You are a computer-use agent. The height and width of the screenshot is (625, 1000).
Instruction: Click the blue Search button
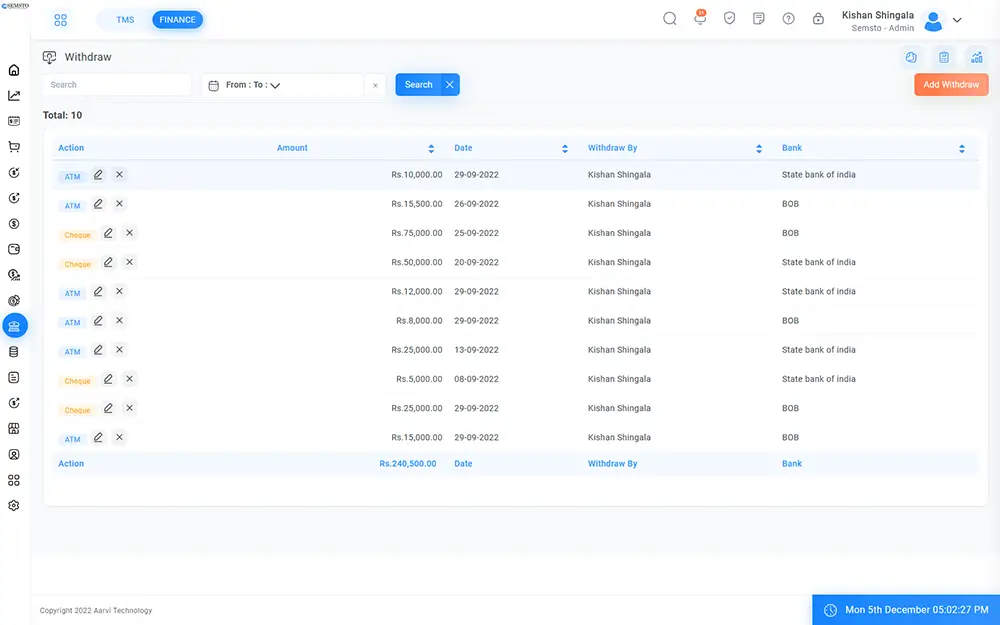click(x=418, y=85)
